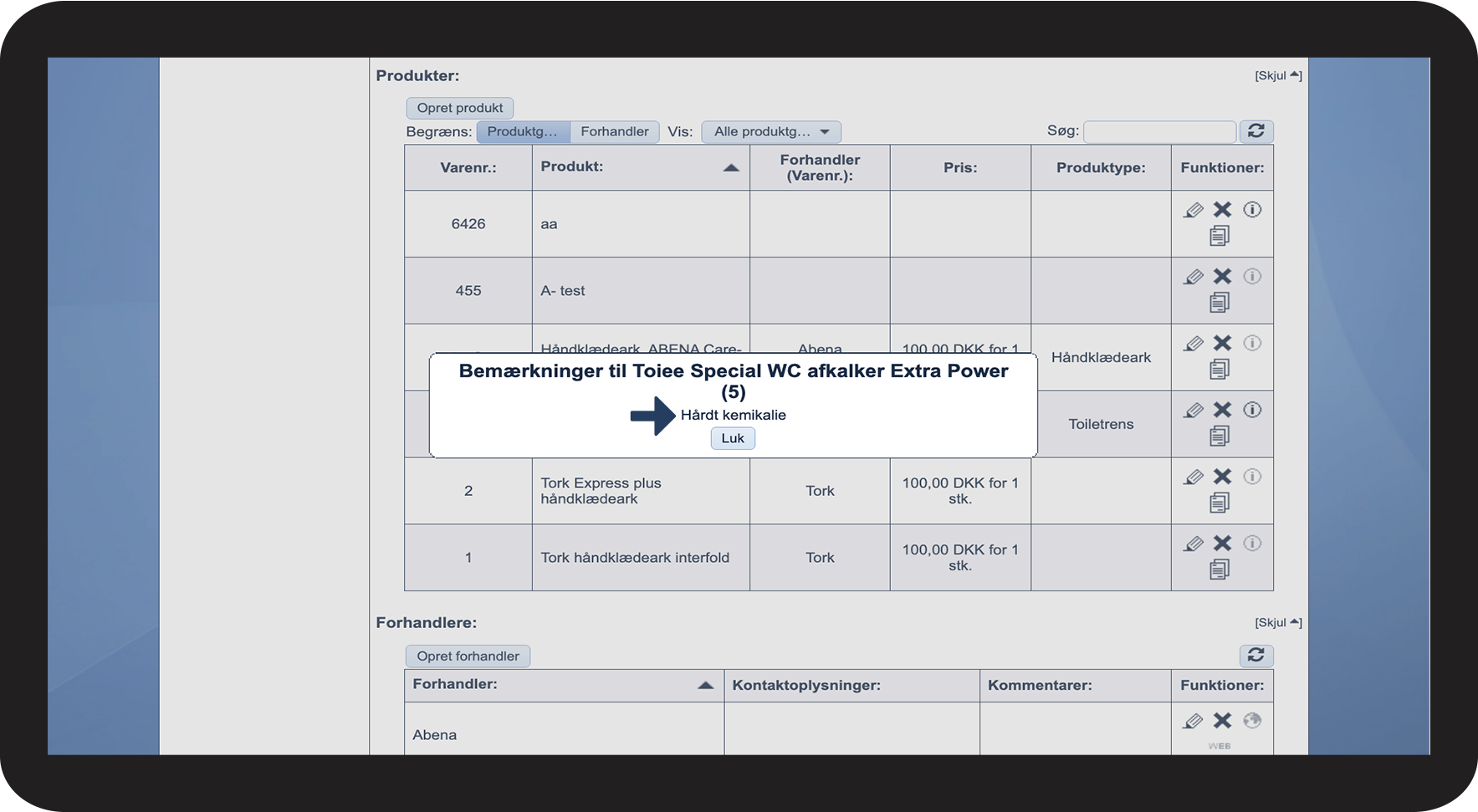This screenshot has height=812, width=1478.
Task: Click the edit pencil icon for product aa
Action: (1194, 210)
